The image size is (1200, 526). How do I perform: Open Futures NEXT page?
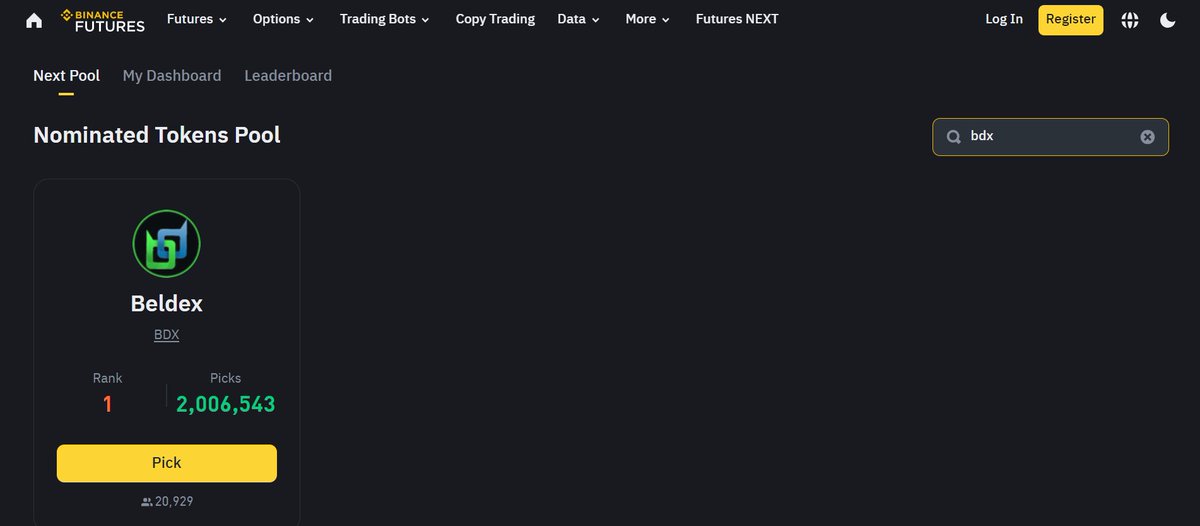pyautogui.click(x=737, y=19)
